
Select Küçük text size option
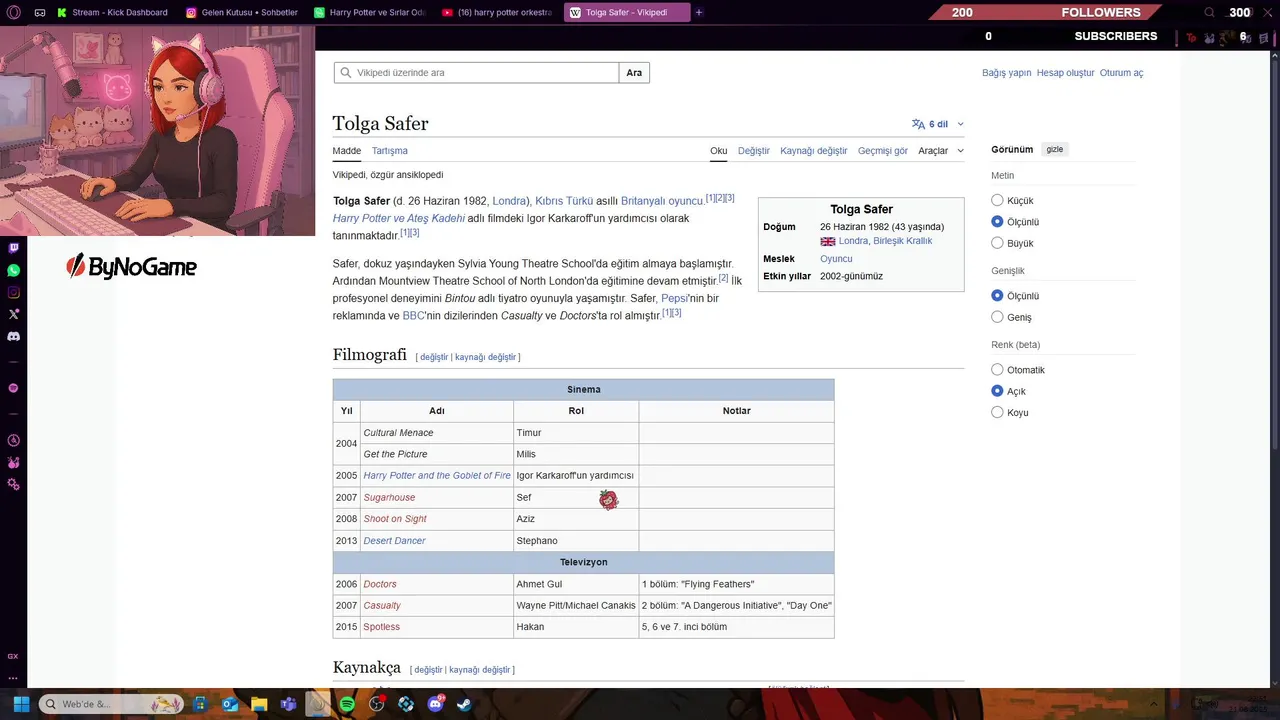pyautogui.click(x=997, y=200)
